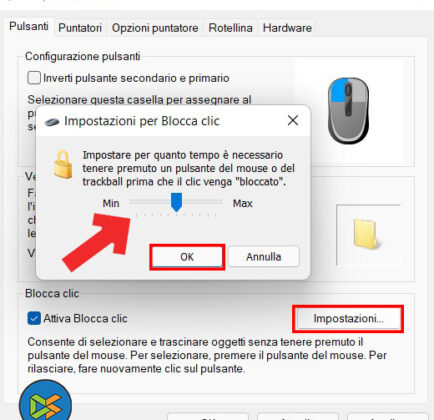Screen dimensions: 434x420
Task: Click the round logo at bottom left
Action: click(x=45, y=401)
